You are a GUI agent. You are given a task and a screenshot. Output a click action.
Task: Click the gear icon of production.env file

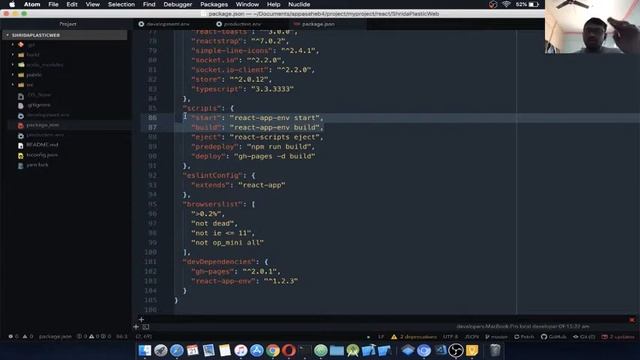point(21,136)
